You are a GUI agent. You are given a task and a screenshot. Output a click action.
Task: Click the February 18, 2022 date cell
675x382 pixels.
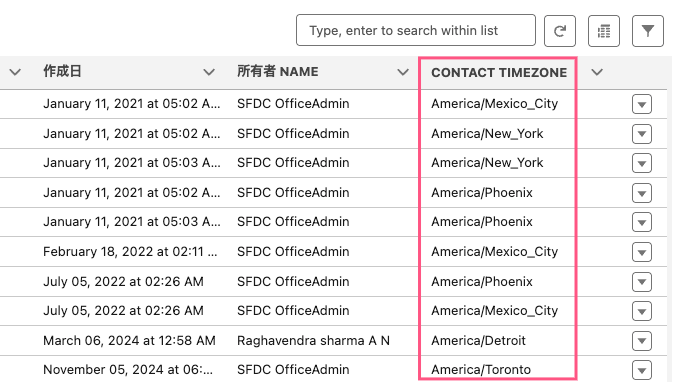click(x=130, y=252)
